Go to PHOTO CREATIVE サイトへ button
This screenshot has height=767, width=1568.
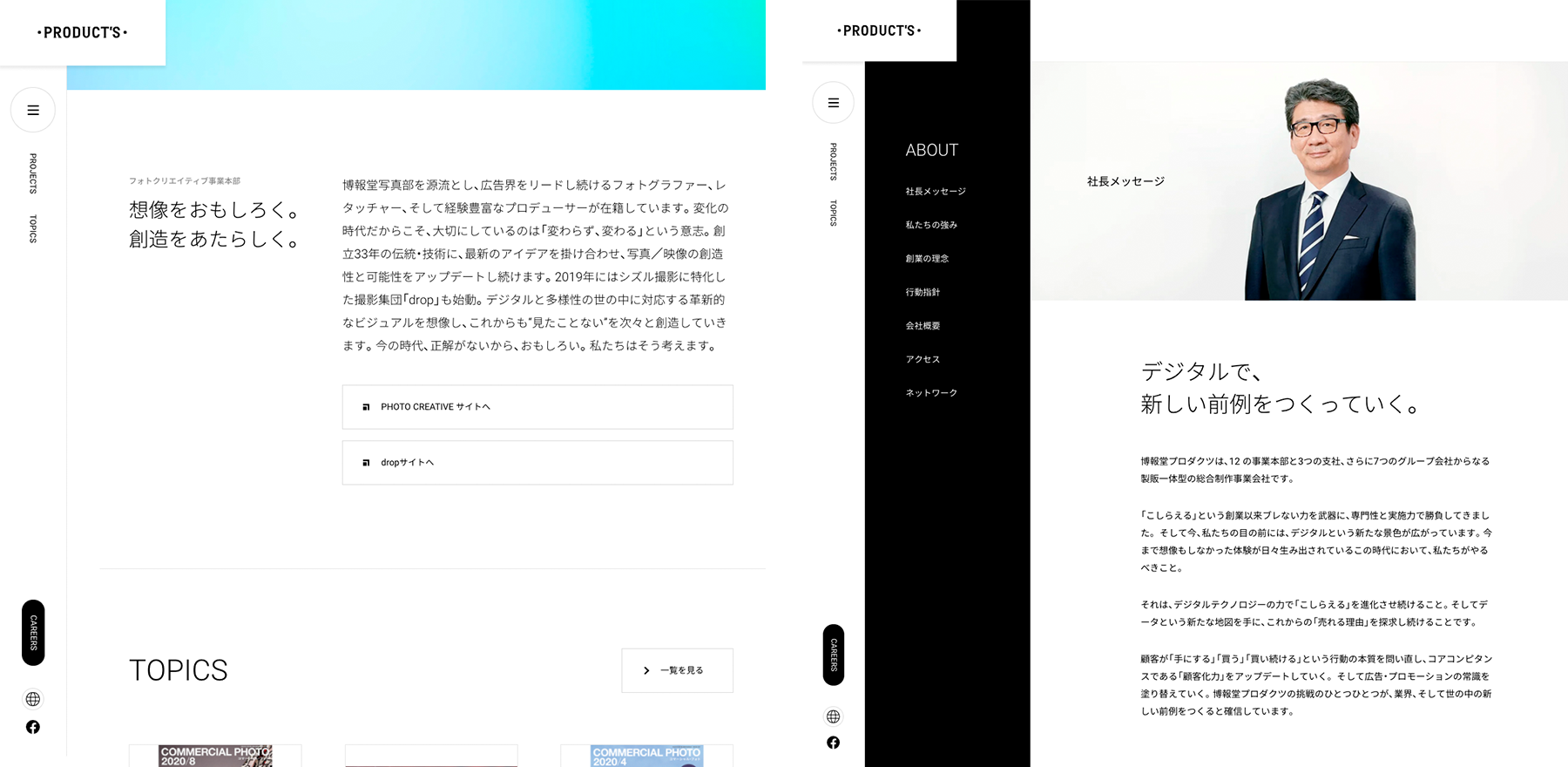[537, 407]
